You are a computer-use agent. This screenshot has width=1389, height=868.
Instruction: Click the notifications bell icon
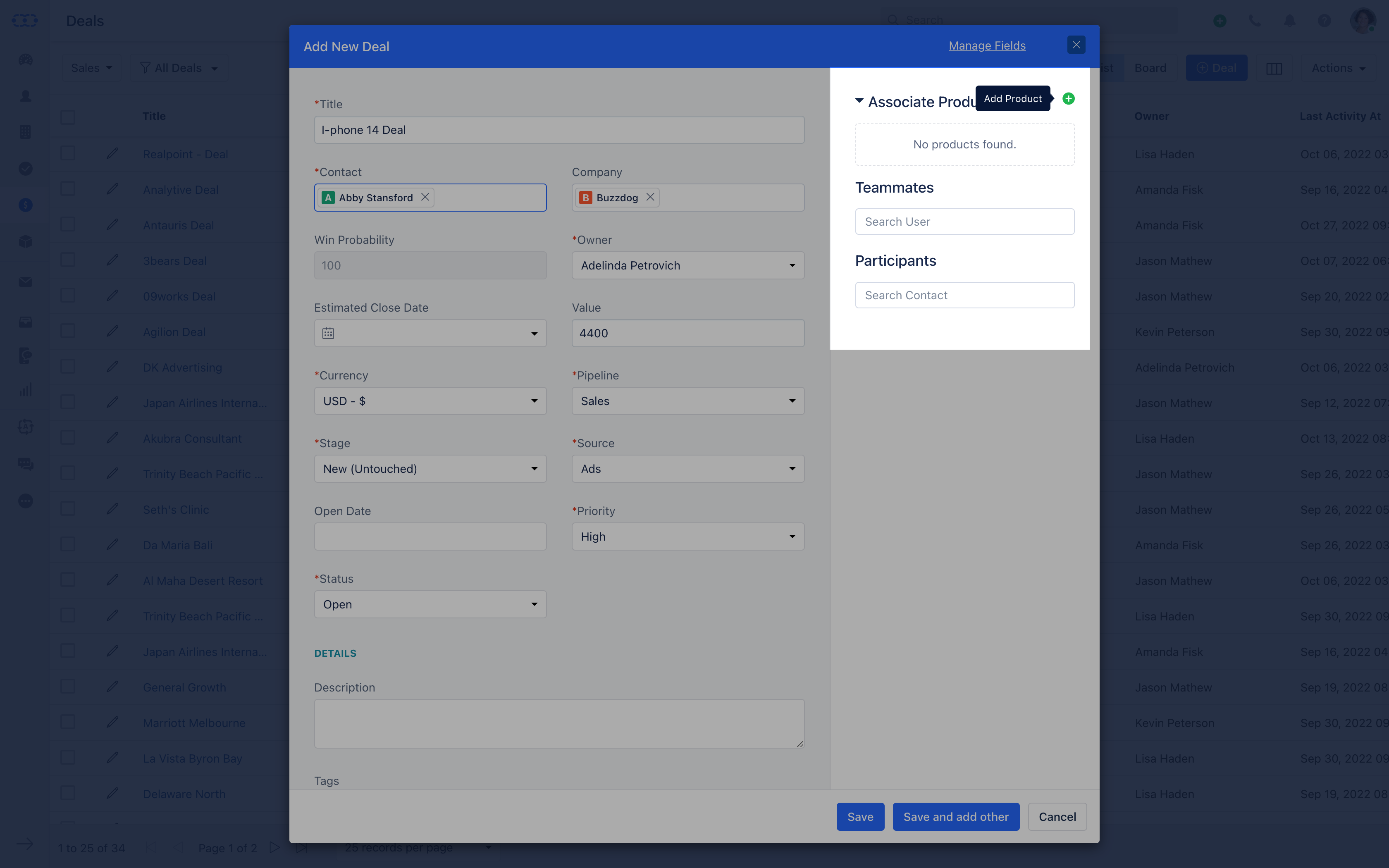(x=1290, y=21)
